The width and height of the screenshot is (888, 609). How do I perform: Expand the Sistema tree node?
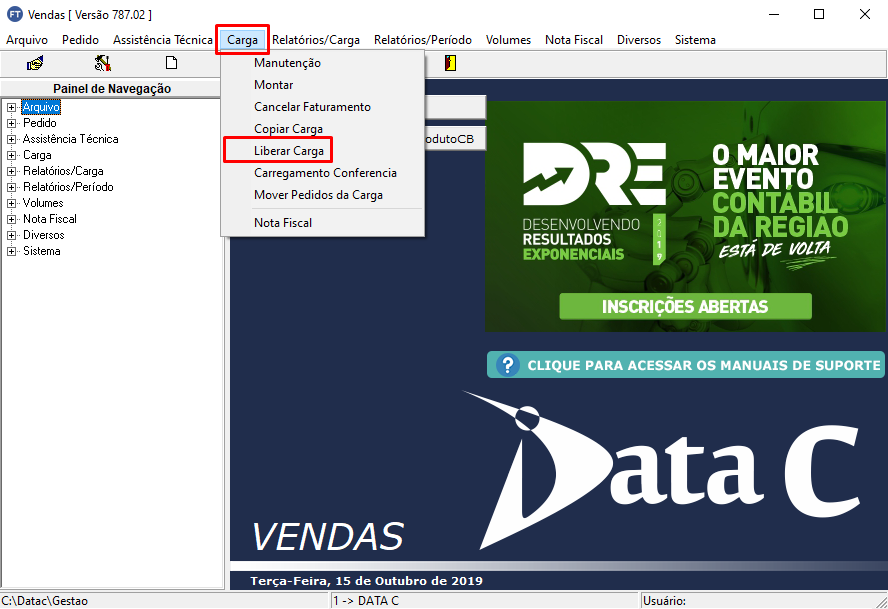pos(11,251)
